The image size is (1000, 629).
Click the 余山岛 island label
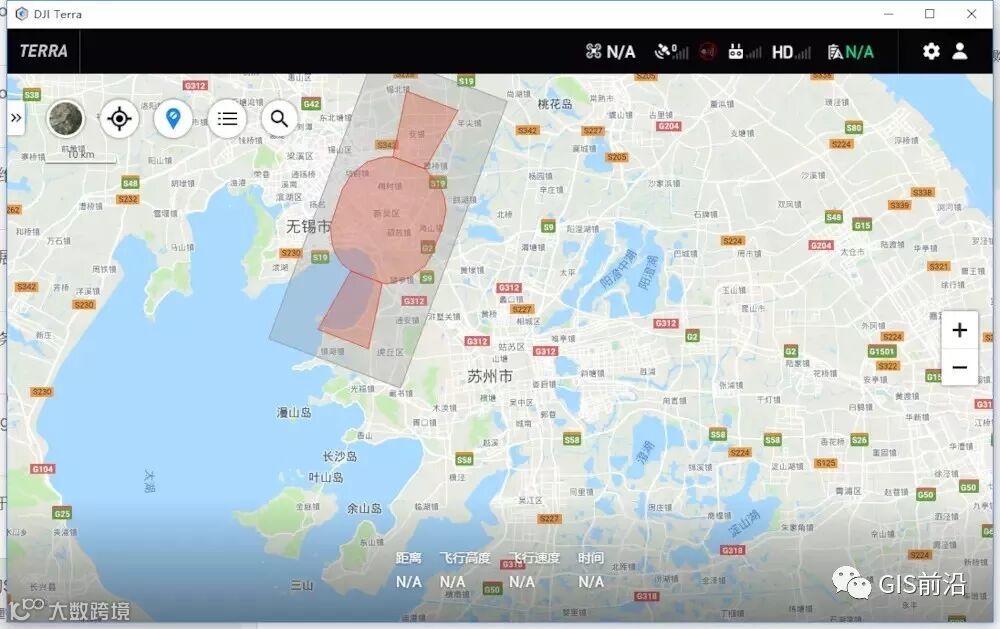tap(364, 508)
